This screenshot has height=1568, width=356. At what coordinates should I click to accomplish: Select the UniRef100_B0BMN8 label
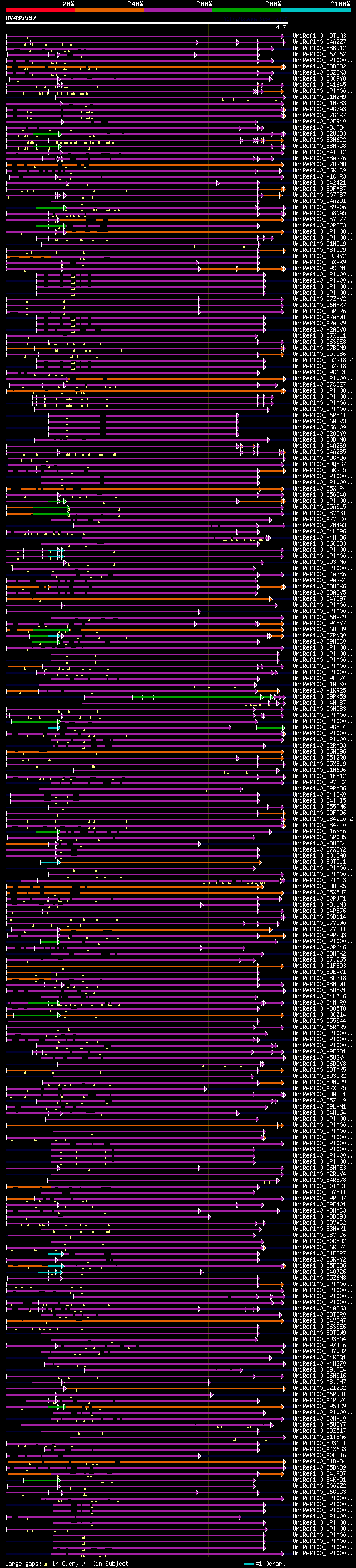319,439
